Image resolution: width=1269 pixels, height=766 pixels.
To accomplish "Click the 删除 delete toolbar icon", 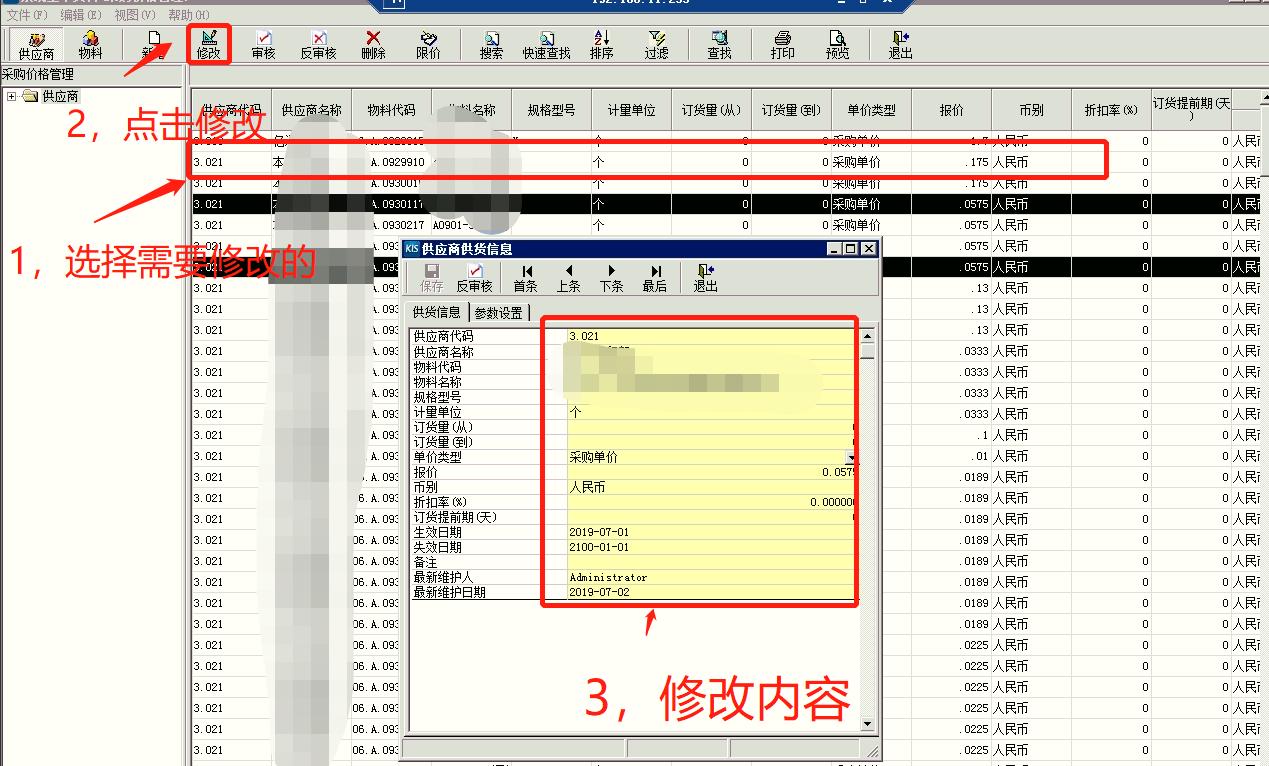I will 371,45.
